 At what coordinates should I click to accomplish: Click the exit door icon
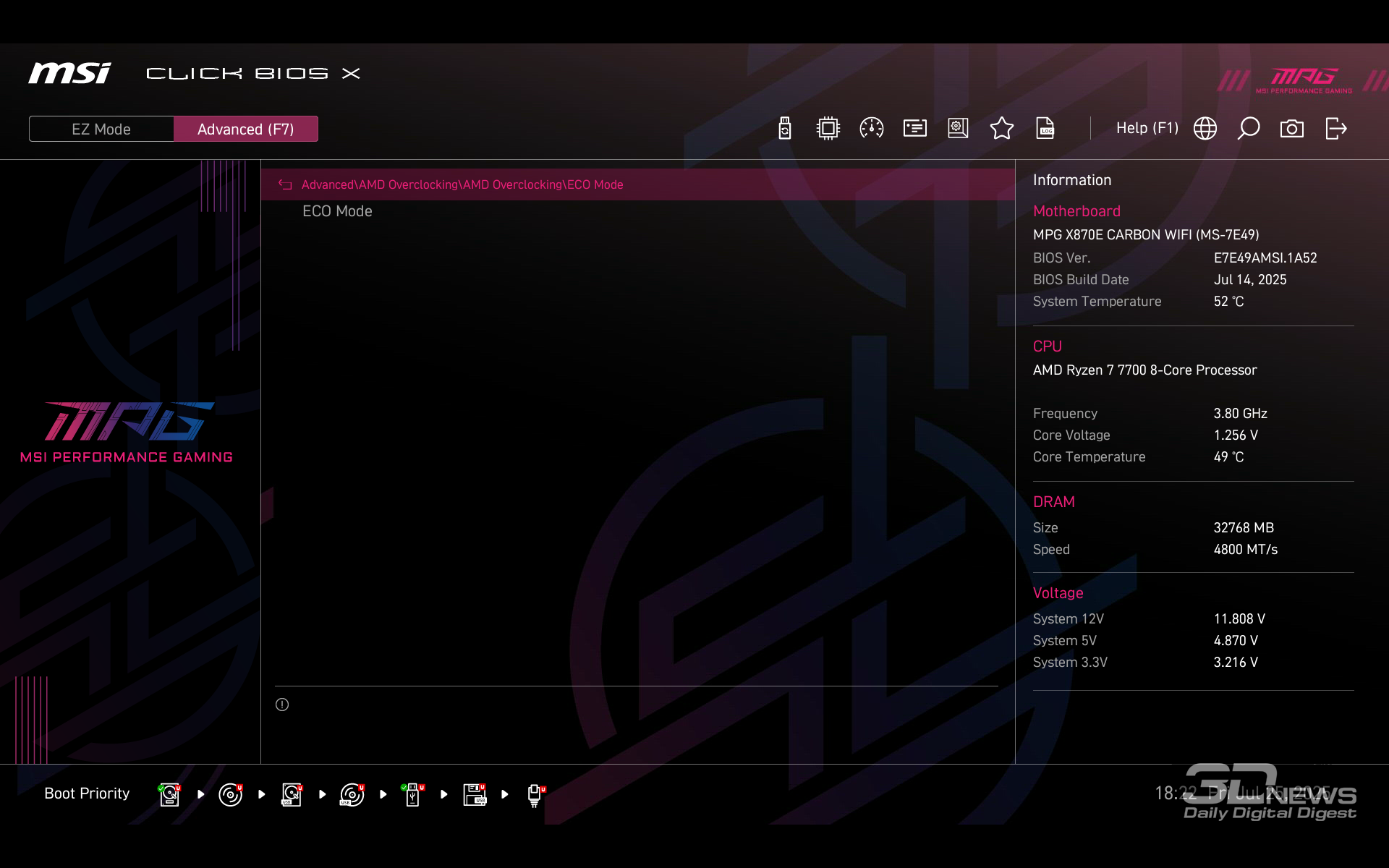1335,129
